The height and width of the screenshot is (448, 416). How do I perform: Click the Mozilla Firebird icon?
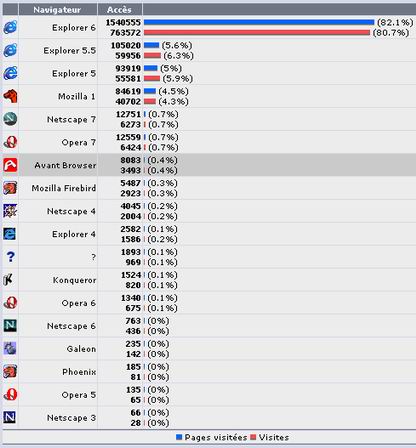[x=10, y=188]
